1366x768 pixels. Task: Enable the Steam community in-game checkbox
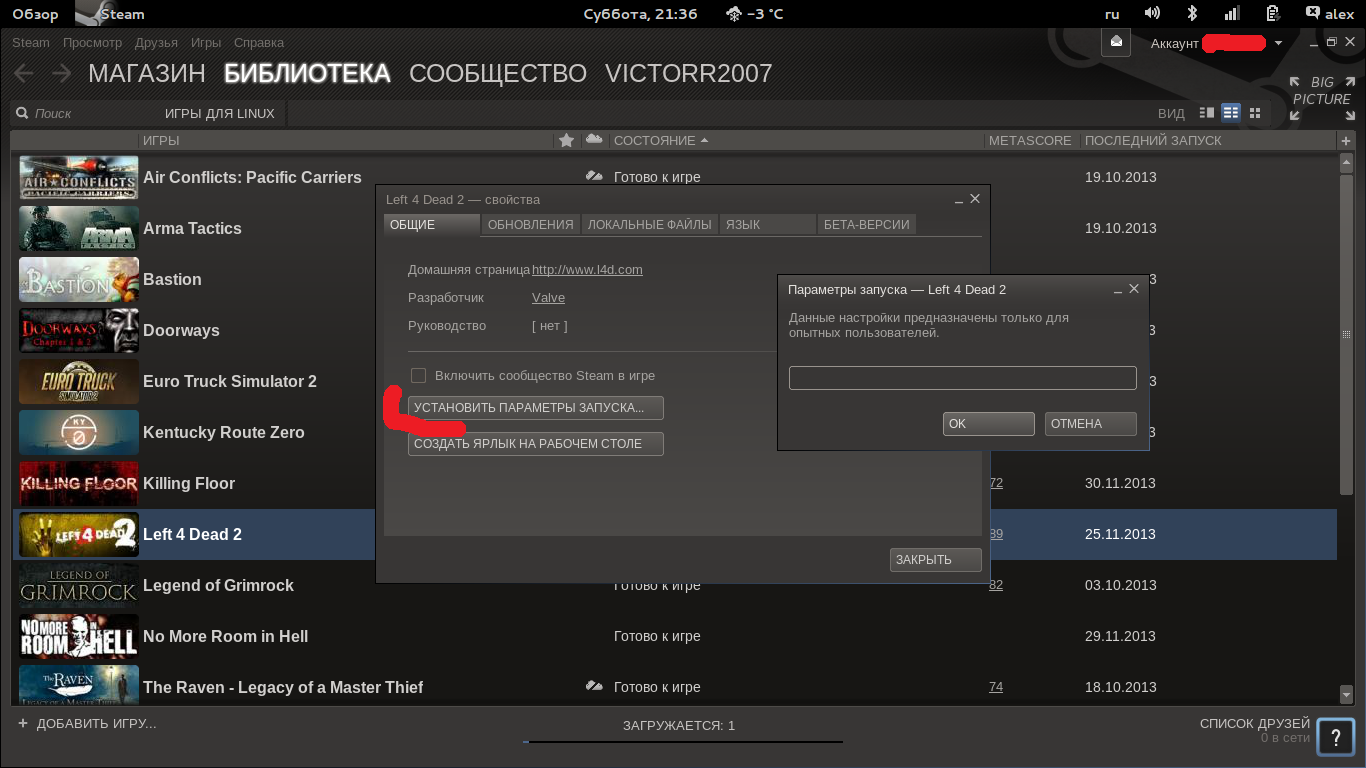[419, 375]
